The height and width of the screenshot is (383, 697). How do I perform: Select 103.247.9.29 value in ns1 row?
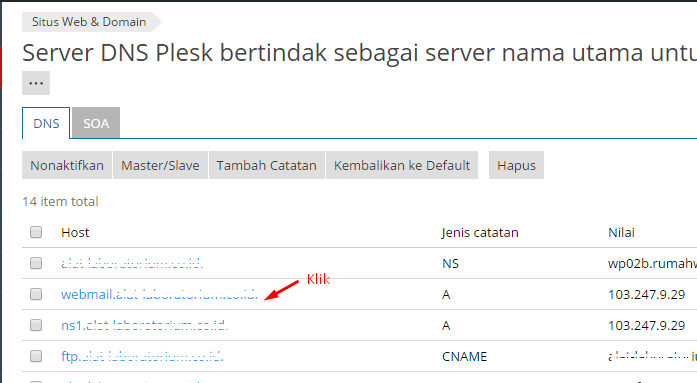coord(646,326)
